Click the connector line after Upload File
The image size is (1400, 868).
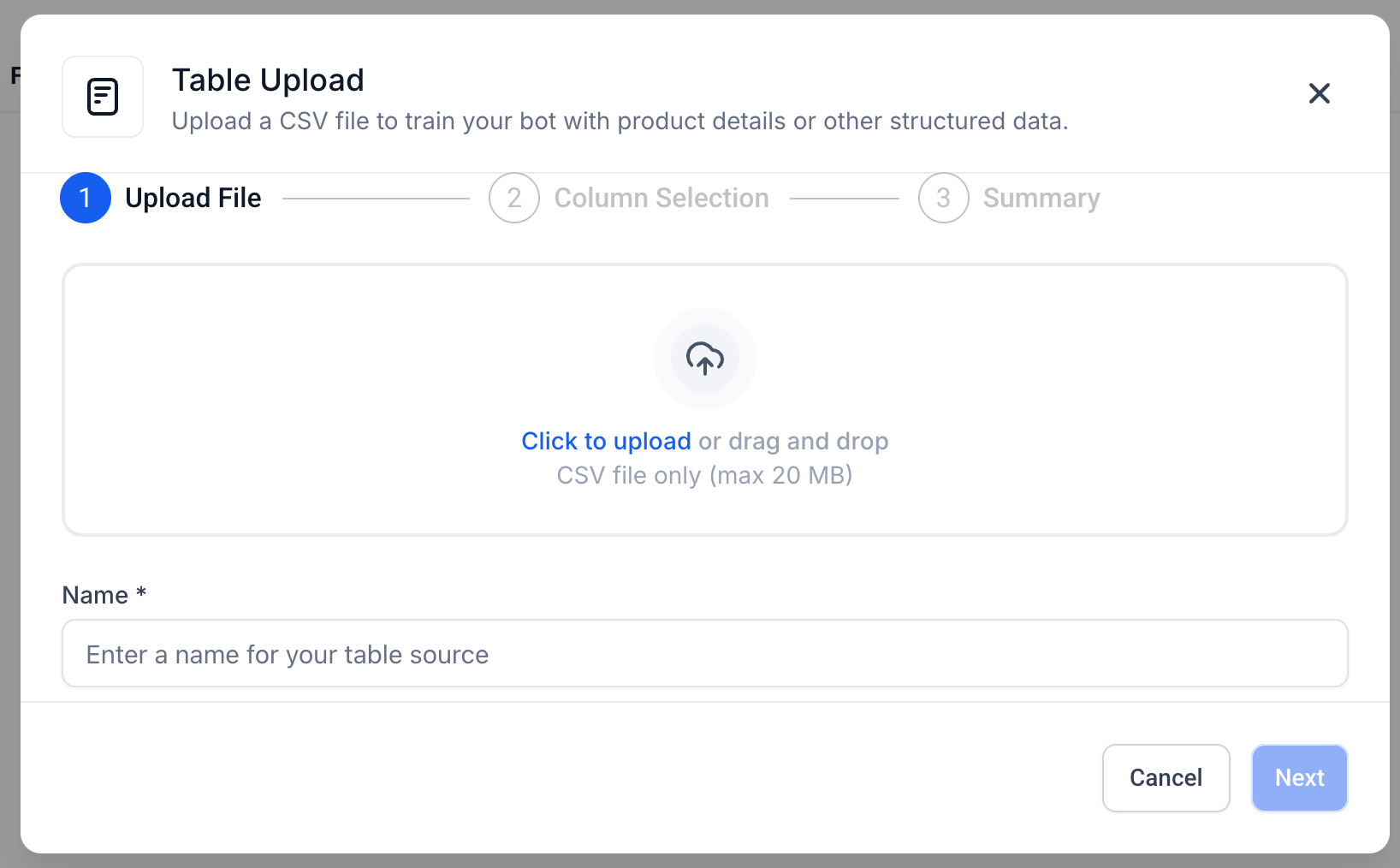tap(376, 199)
